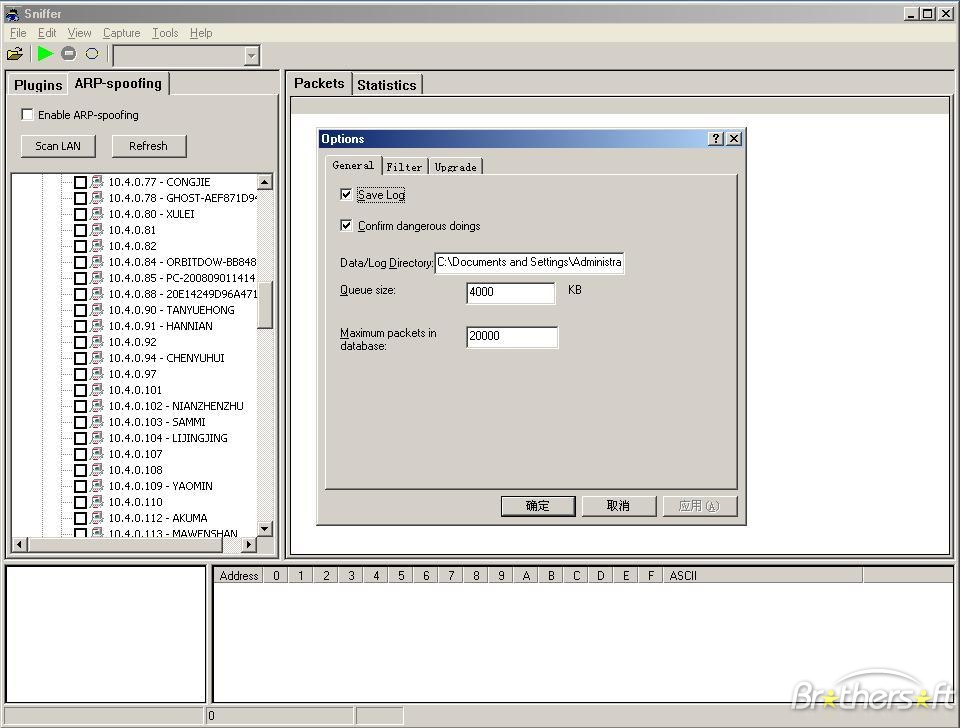Open the Upgrade tab in Options
This screenshot has width=960, height=728.
455,167
